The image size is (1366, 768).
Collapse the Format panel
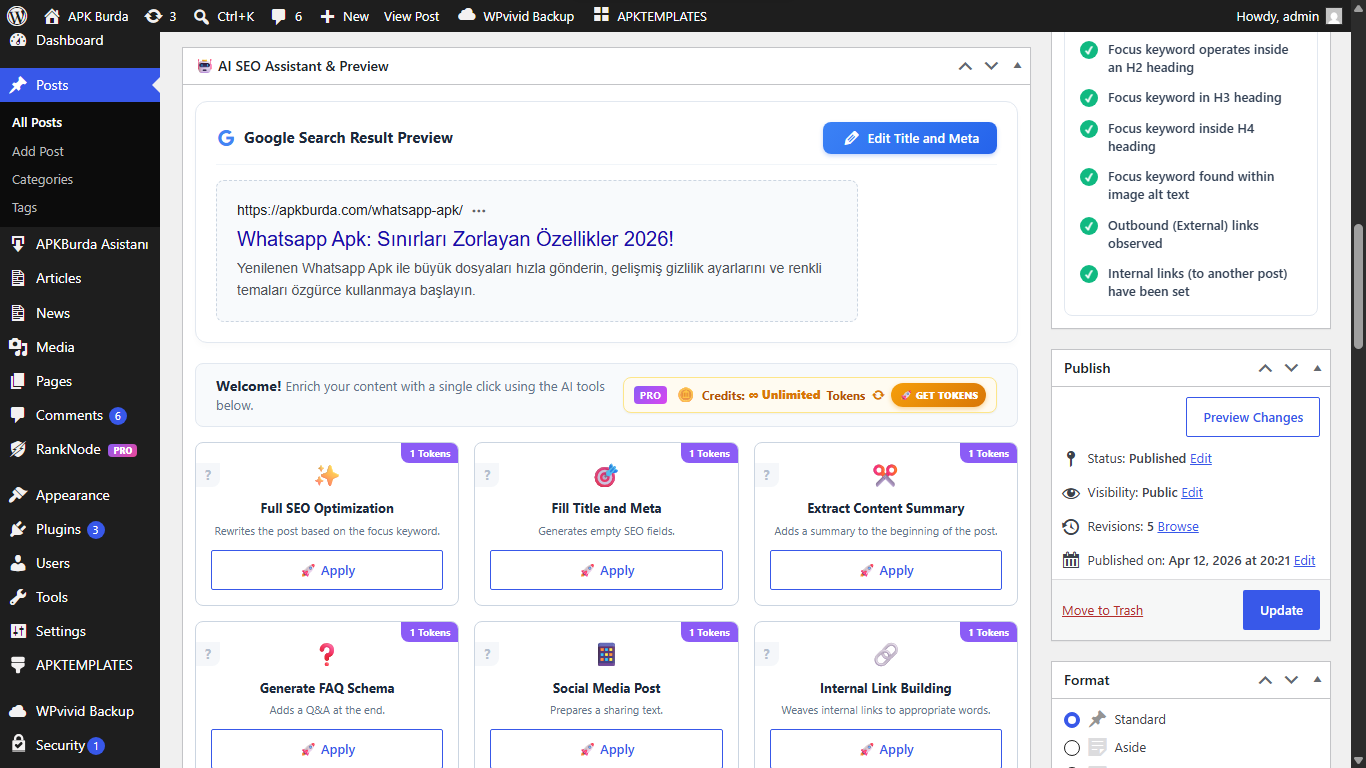coord(1317,680)
